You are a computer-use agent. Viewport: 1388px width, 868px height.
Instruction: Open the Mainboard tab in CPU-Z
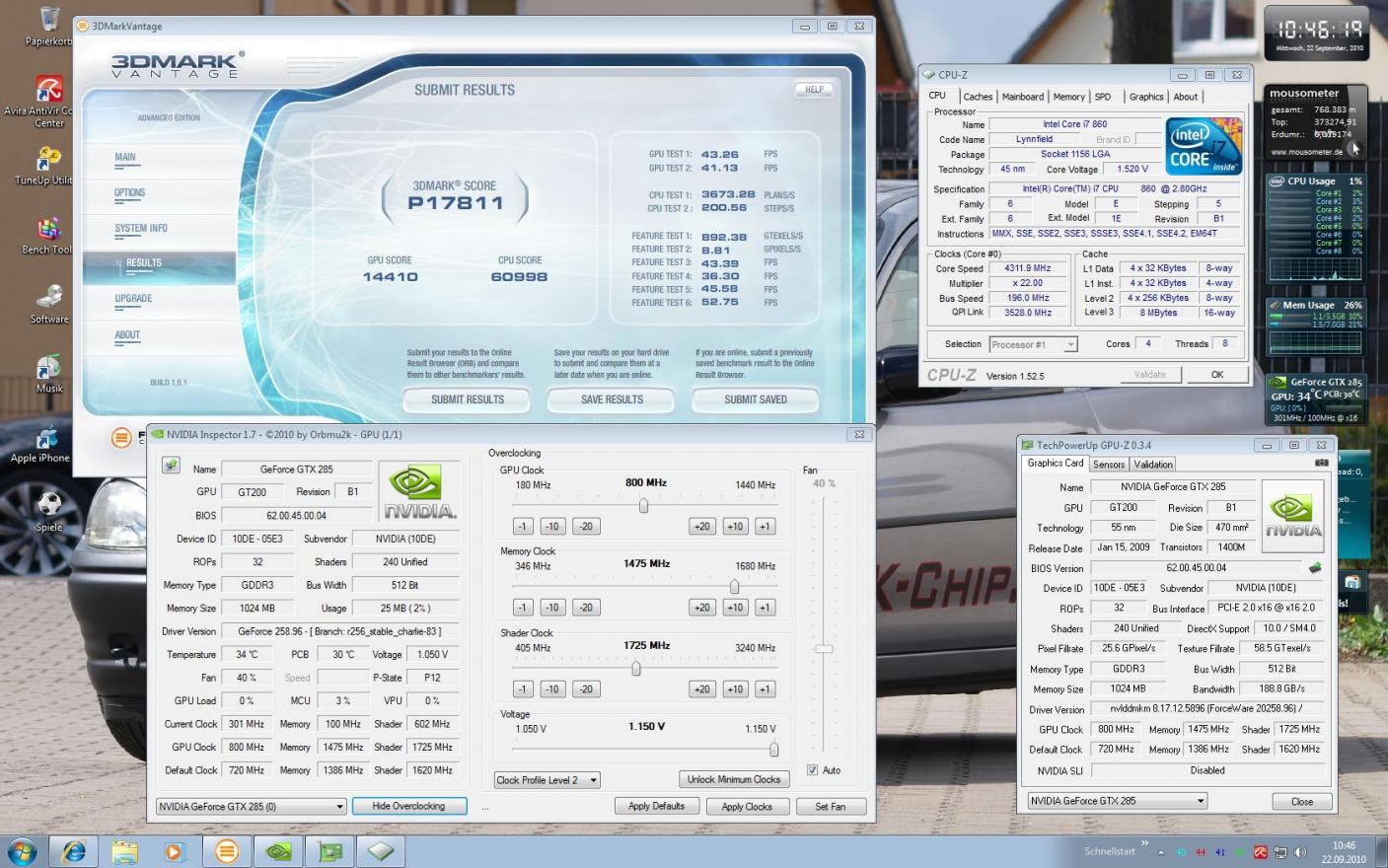1022,97
